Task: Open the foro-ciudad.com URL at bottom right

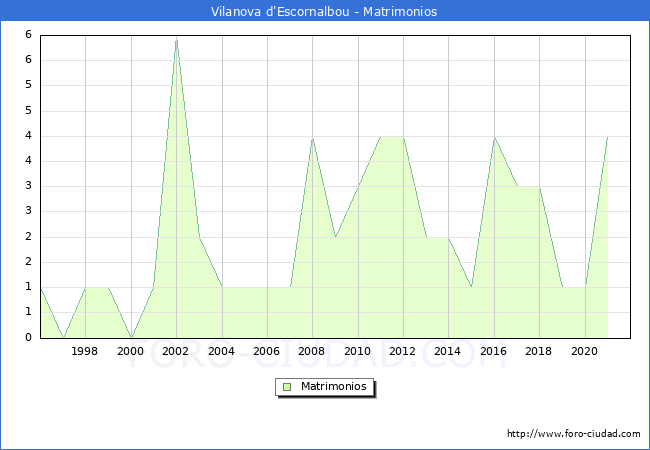Action: tap(574, 434)
